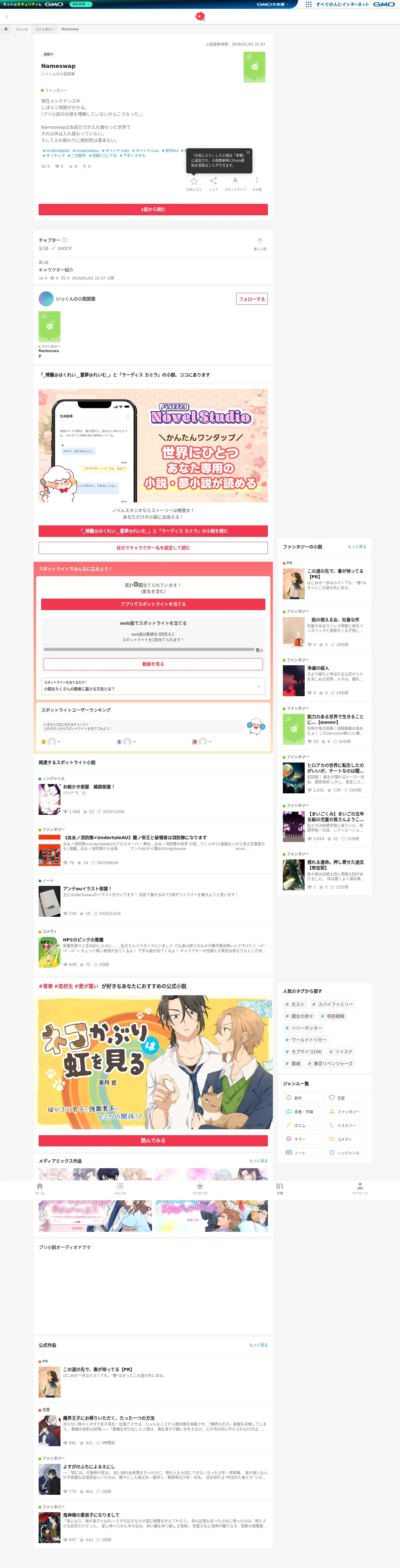Click もっと見る next to メディアミックス作品
The image size is (400, 1568).
(x=258, y=1161)
